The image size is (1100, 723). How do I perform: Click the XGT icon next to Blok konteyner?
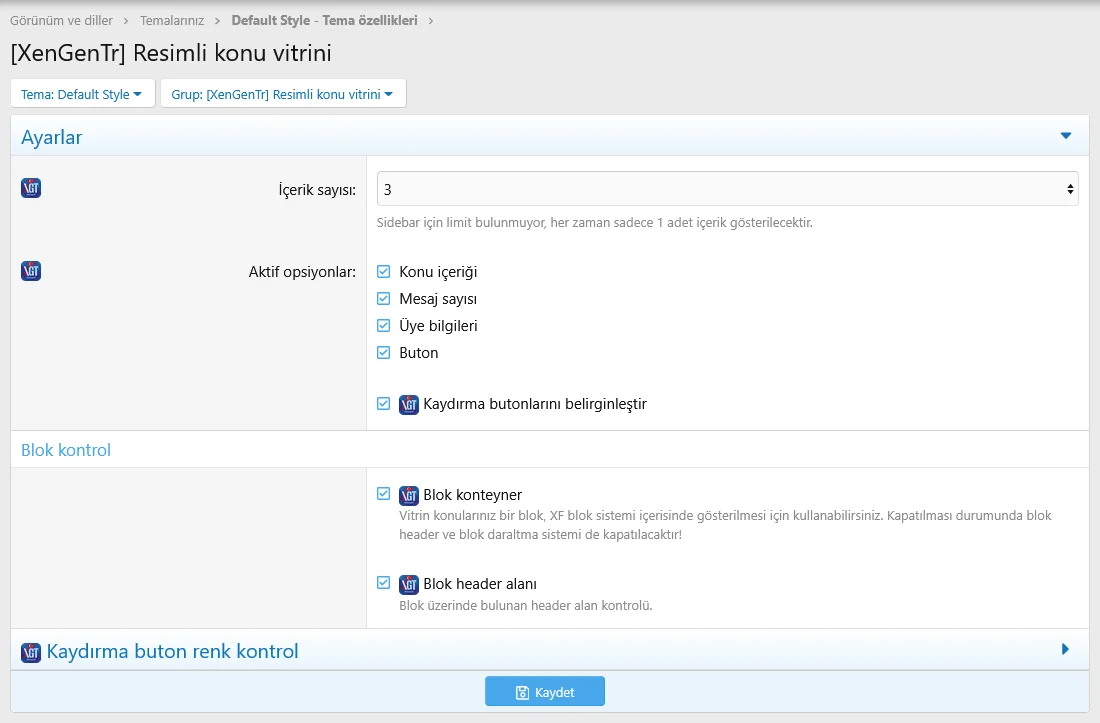[409, 495]
